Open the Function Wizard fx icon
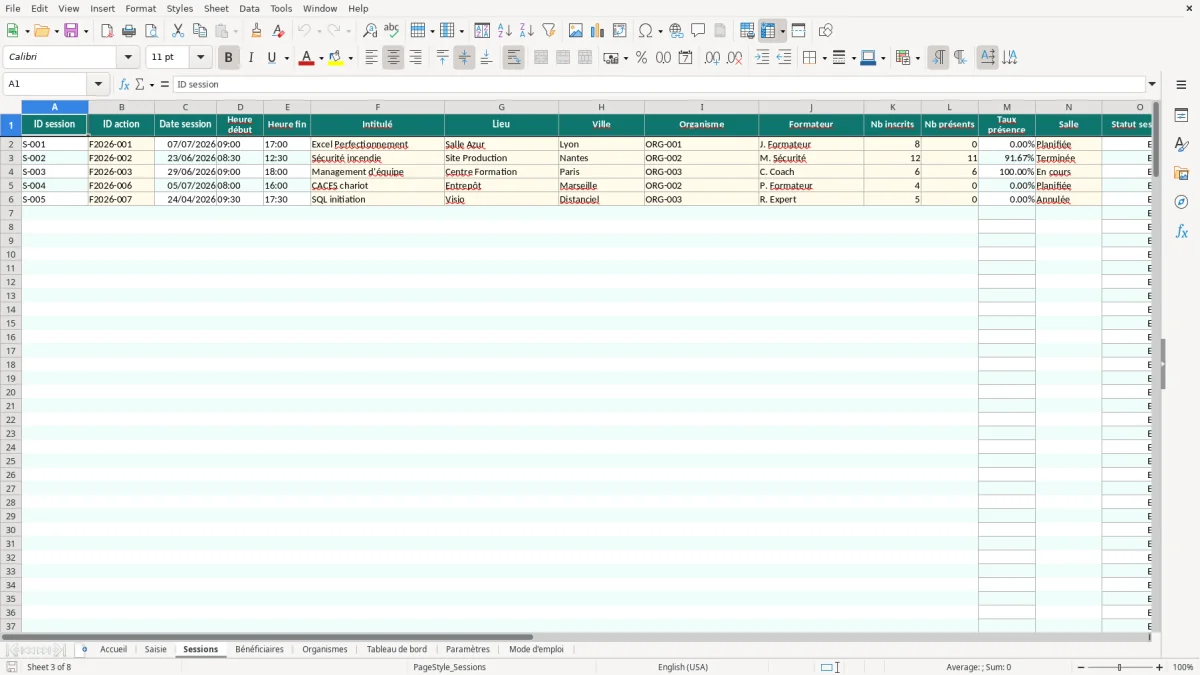This screenshot has height=675, width=1200. click(125, 84)
